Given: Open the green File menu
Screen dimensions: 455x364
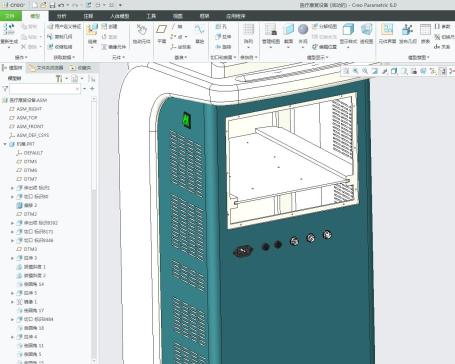Looking at the screenshot, I should 10,16.
